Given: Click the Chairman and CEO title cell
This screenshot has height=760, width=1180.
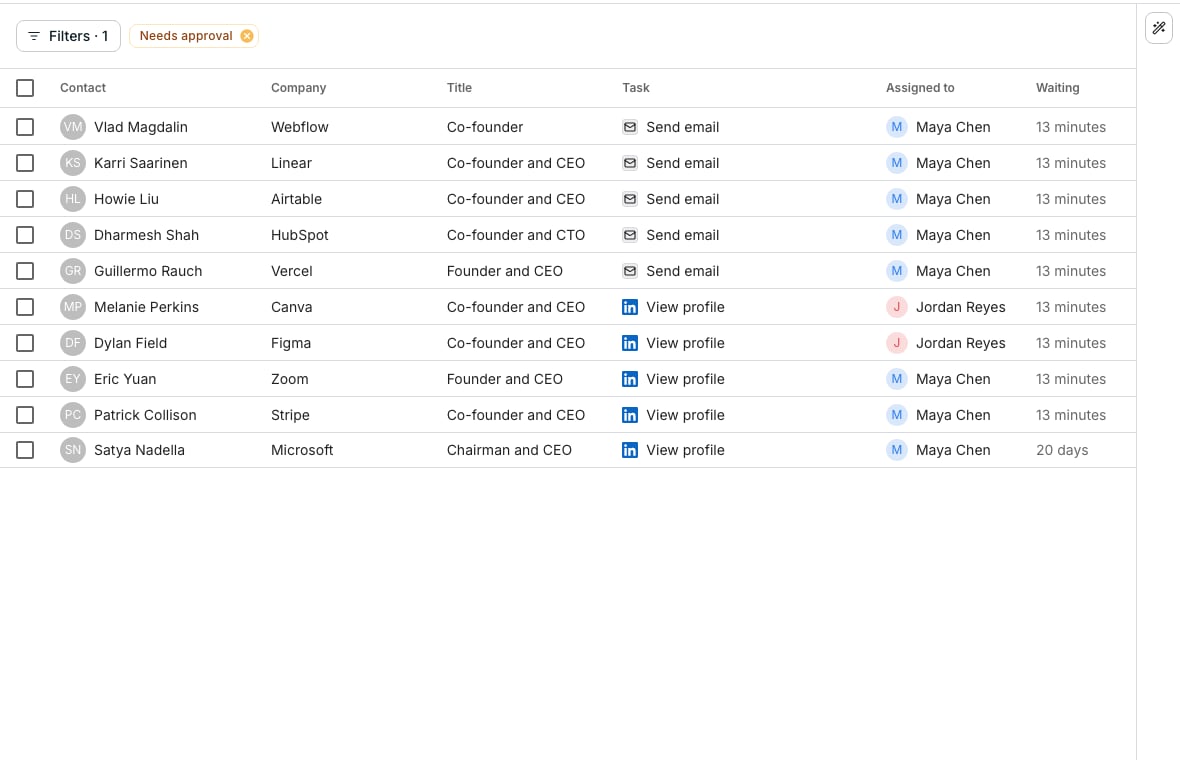Looking at the screenshot, I should click(509, 450).
